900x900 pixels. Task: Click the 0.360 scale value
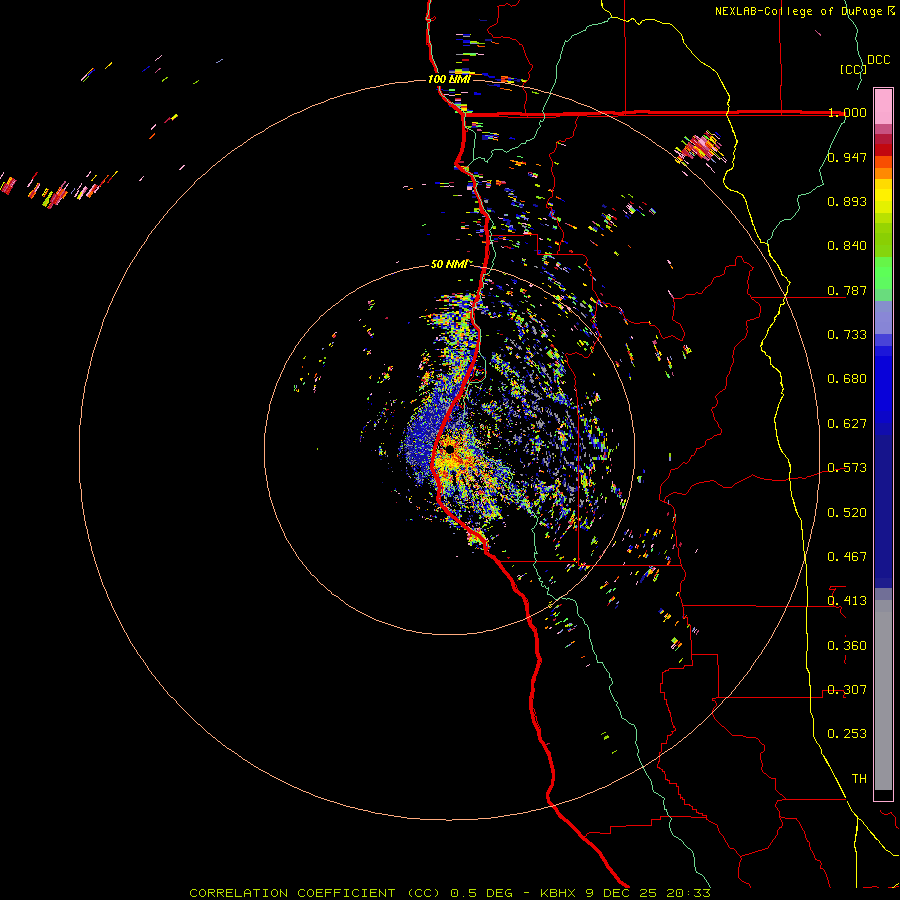tap(847, 646)
